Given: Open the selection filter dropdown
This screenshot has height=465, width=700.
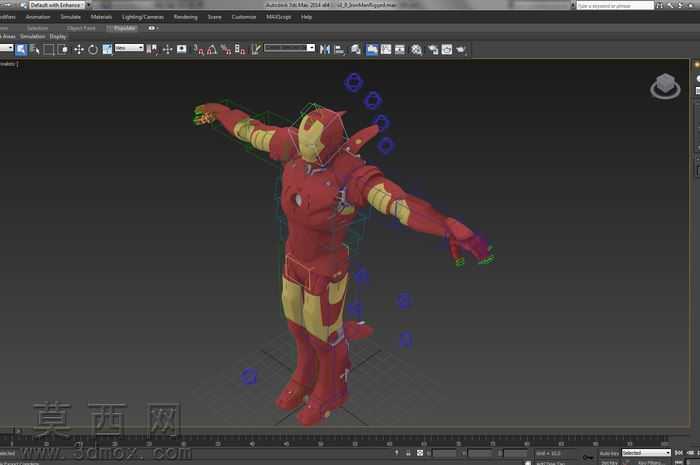Looking at the screenshot, I should [x=6, y=48].
